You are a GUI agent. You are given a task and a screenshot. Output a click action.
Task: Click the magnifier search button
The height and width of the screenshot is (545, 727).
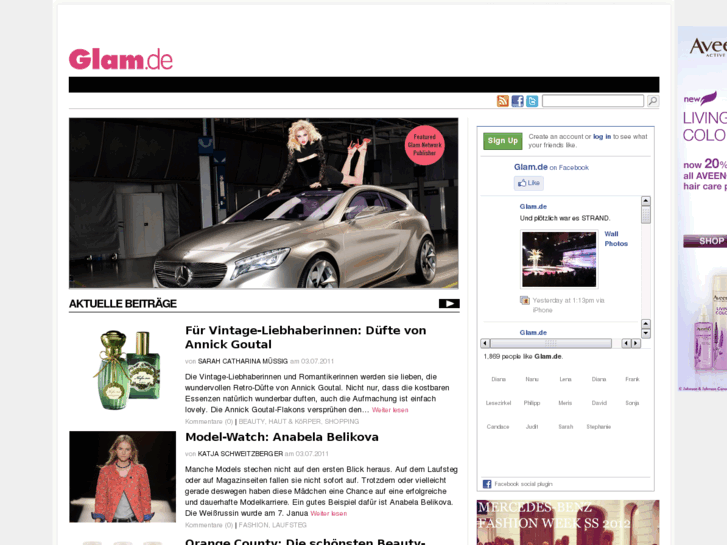click(x=653, y=101)
